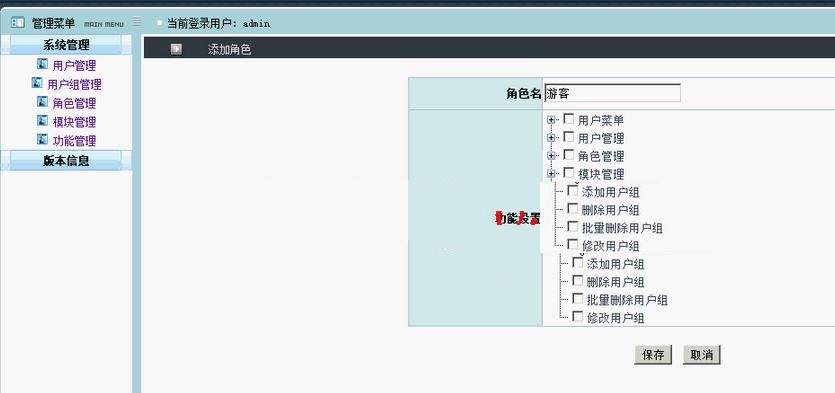
Task: Expand the 用户管理 tree node
Action: 551,138
